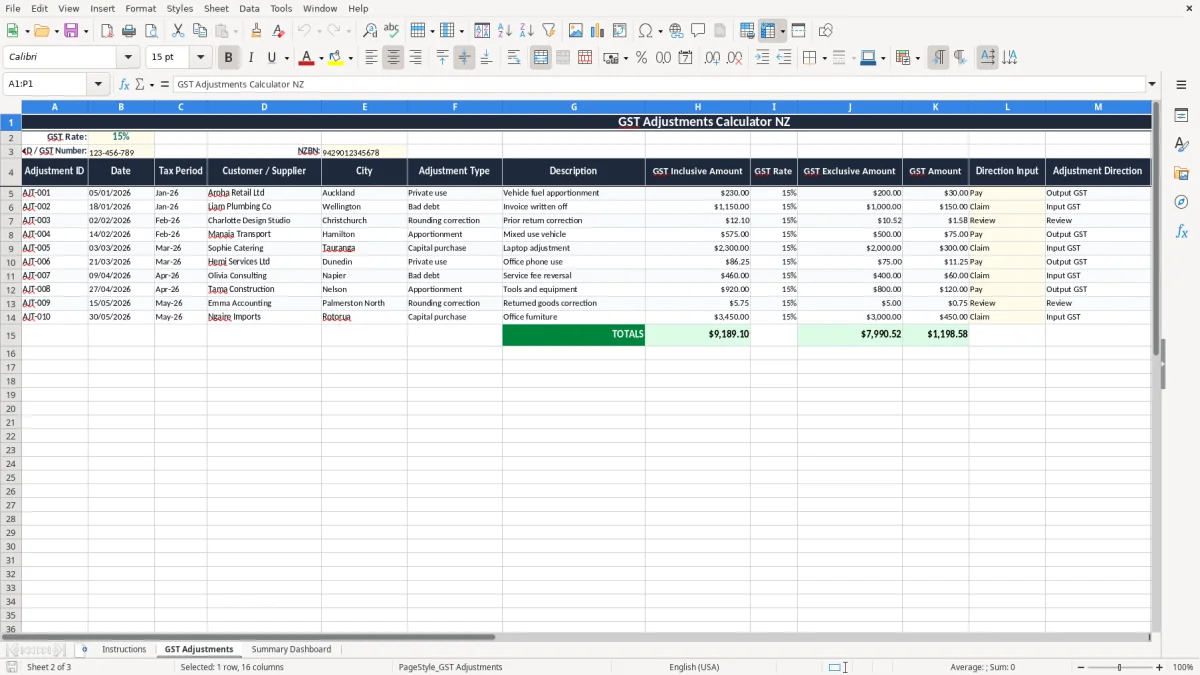Click the Insert Hyperlink icon
The image size is (1200, 675).
coord(676,31)
